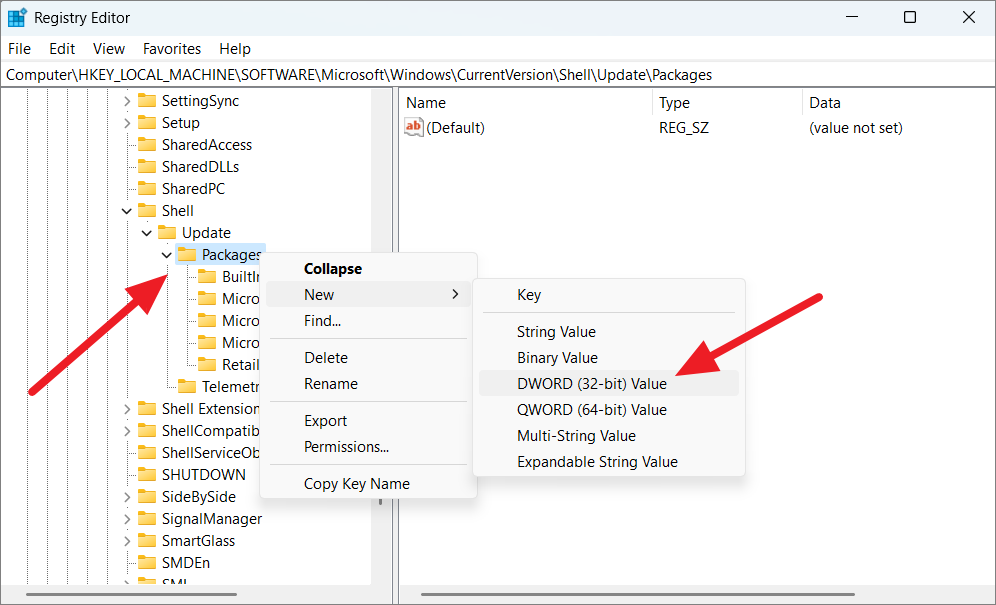Click the (Default) string value icon
996x605 pixels.
(414, 127)
